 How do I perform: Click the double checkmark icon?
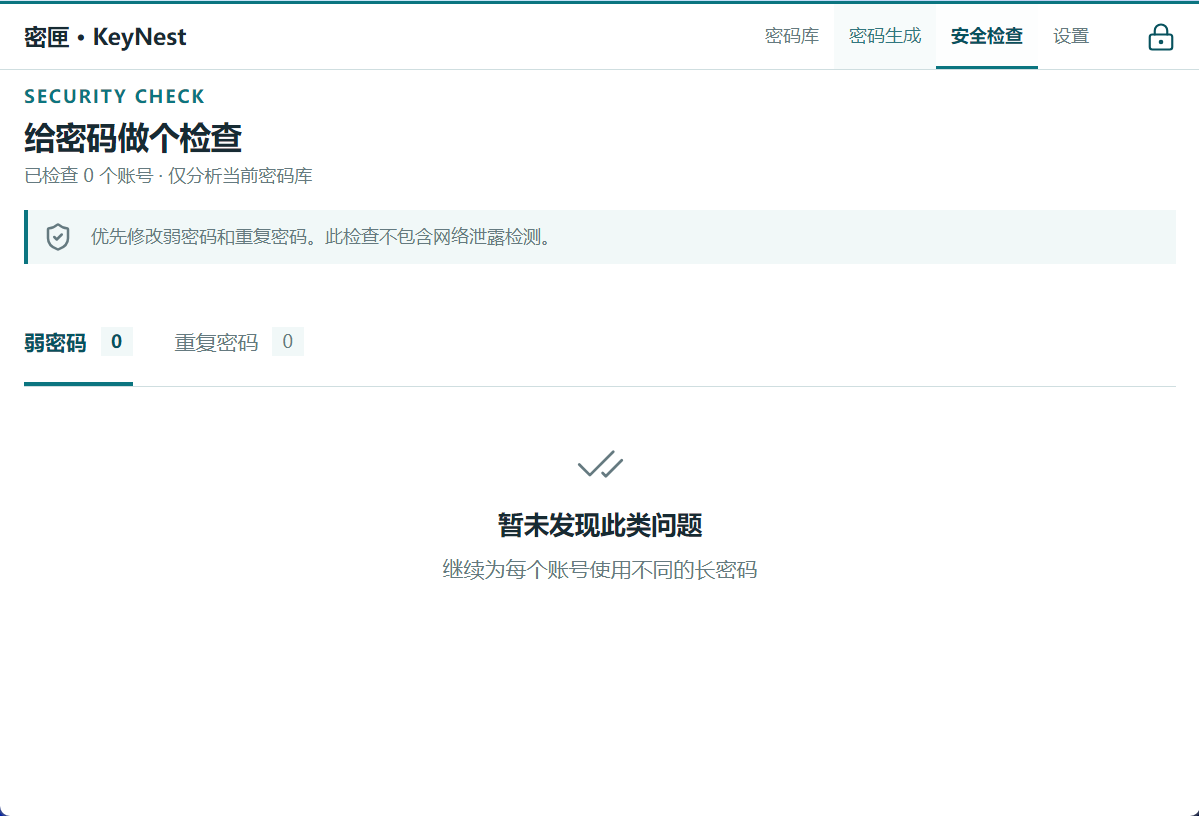pos(600,464)
